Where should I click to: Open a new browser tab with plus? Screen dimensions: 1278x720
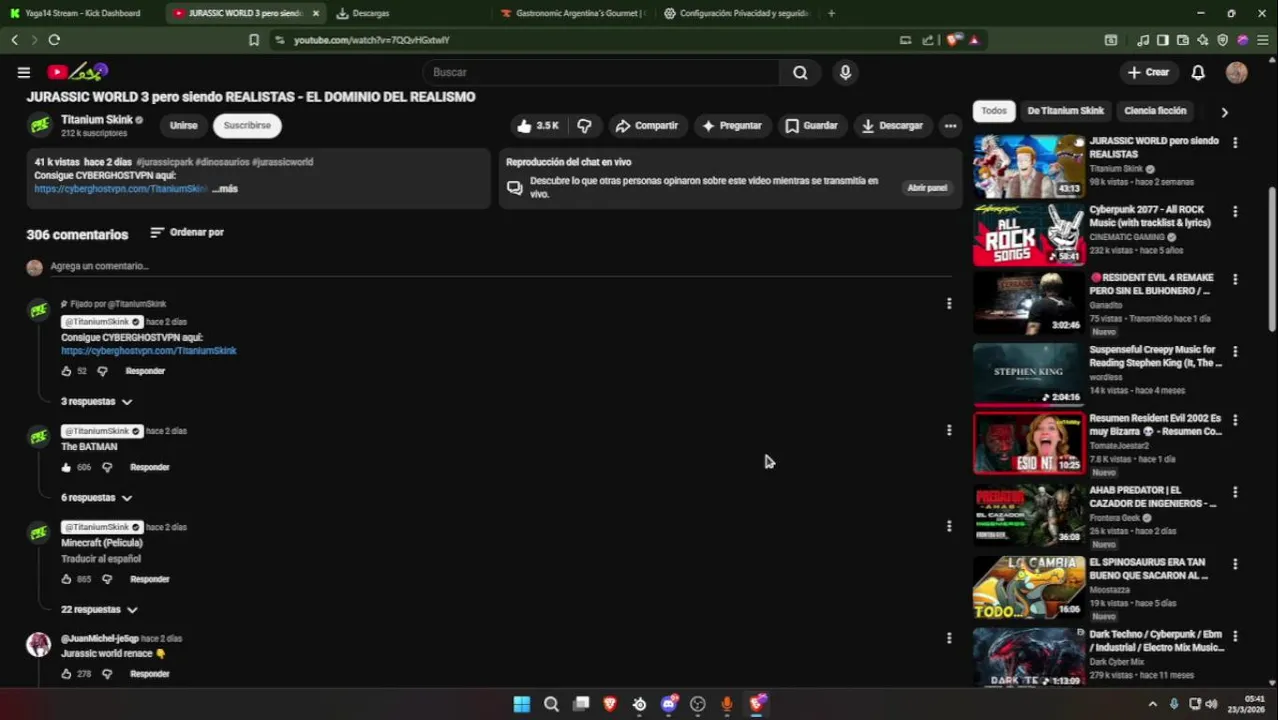point(831,13)
